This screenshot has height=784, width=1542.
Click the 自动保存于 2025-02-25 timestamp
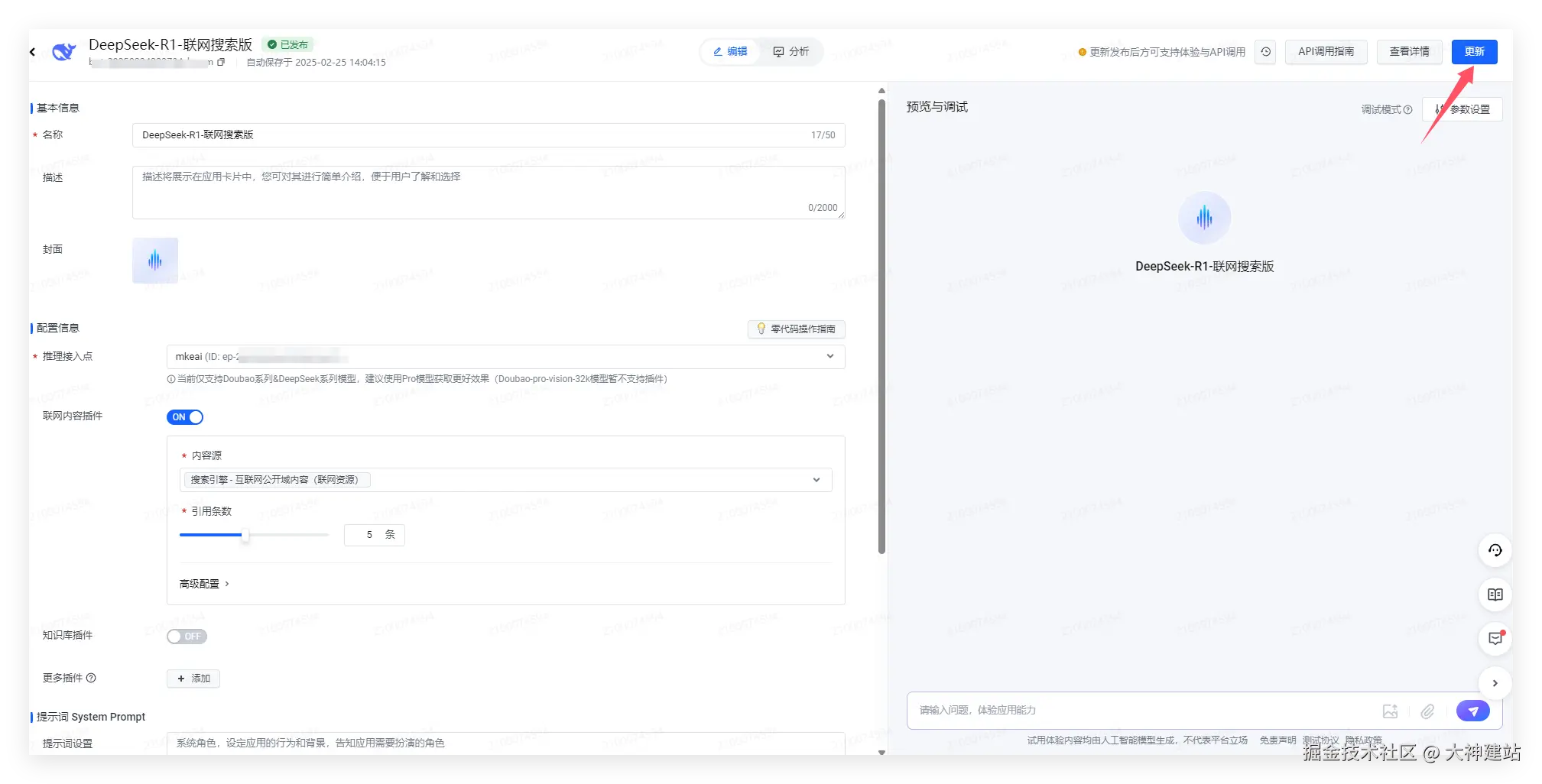(316, 63)
